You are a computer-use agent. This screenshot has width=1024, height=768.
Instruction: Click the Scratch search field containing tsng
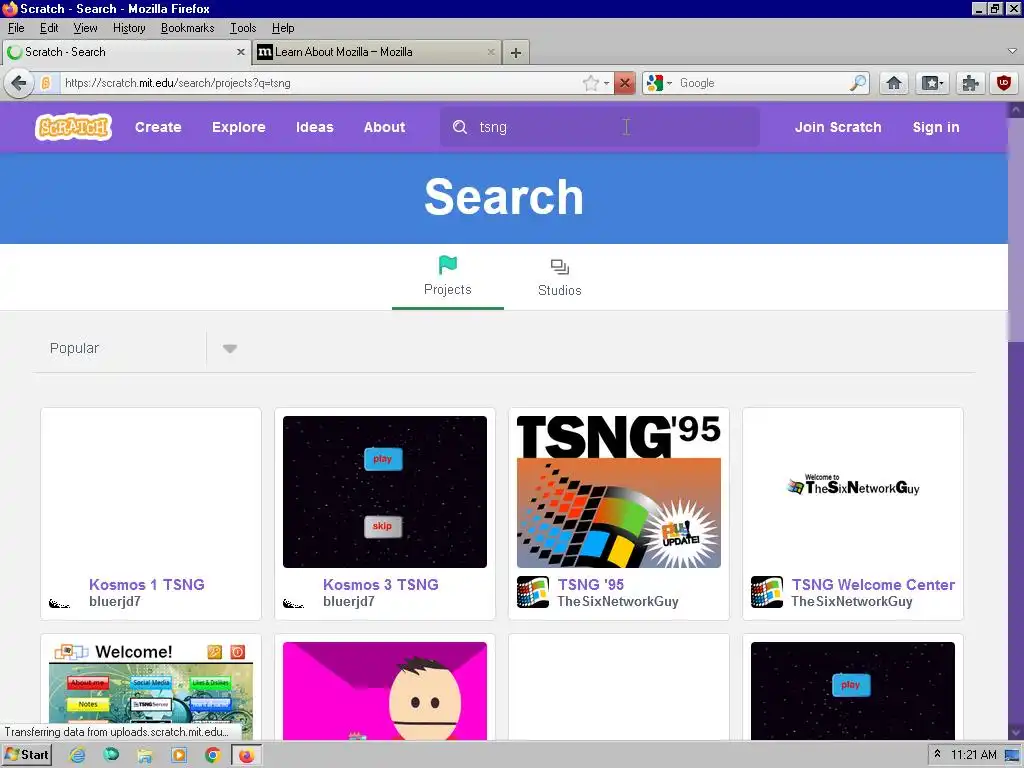coord(600,127)
